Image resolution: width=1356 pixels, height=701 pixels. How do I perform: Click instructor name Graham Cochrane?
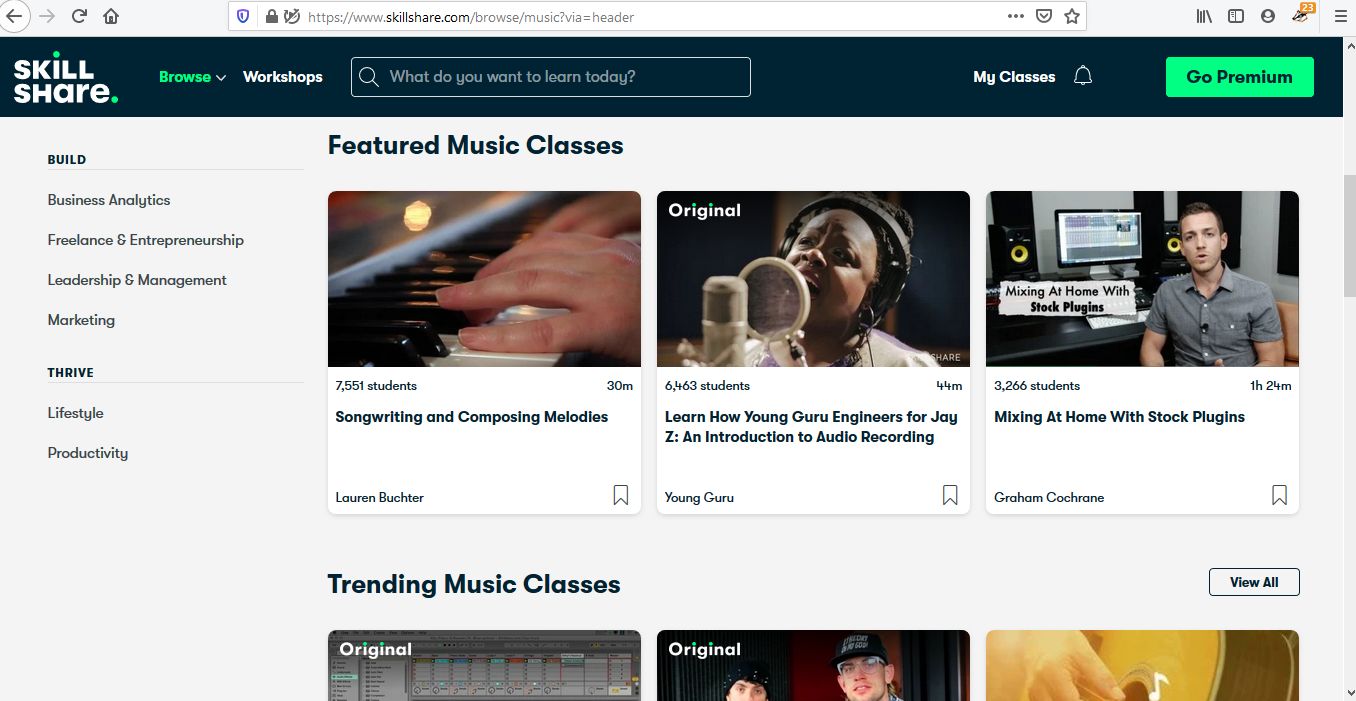pyautogui.click(x=1049, y=497)
